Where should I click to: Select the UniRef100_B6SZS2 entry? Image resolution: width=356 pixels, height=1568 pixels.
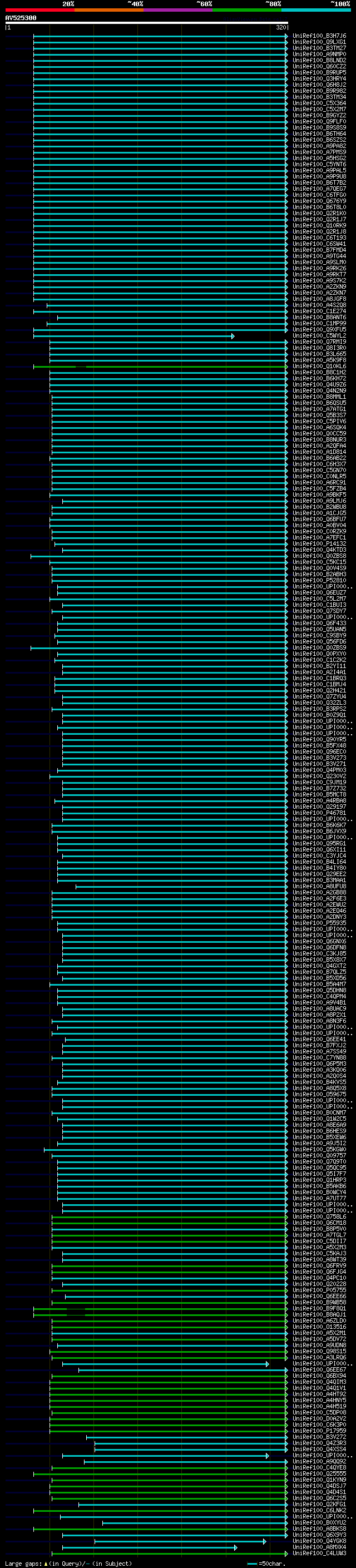(x=319, y=140)
